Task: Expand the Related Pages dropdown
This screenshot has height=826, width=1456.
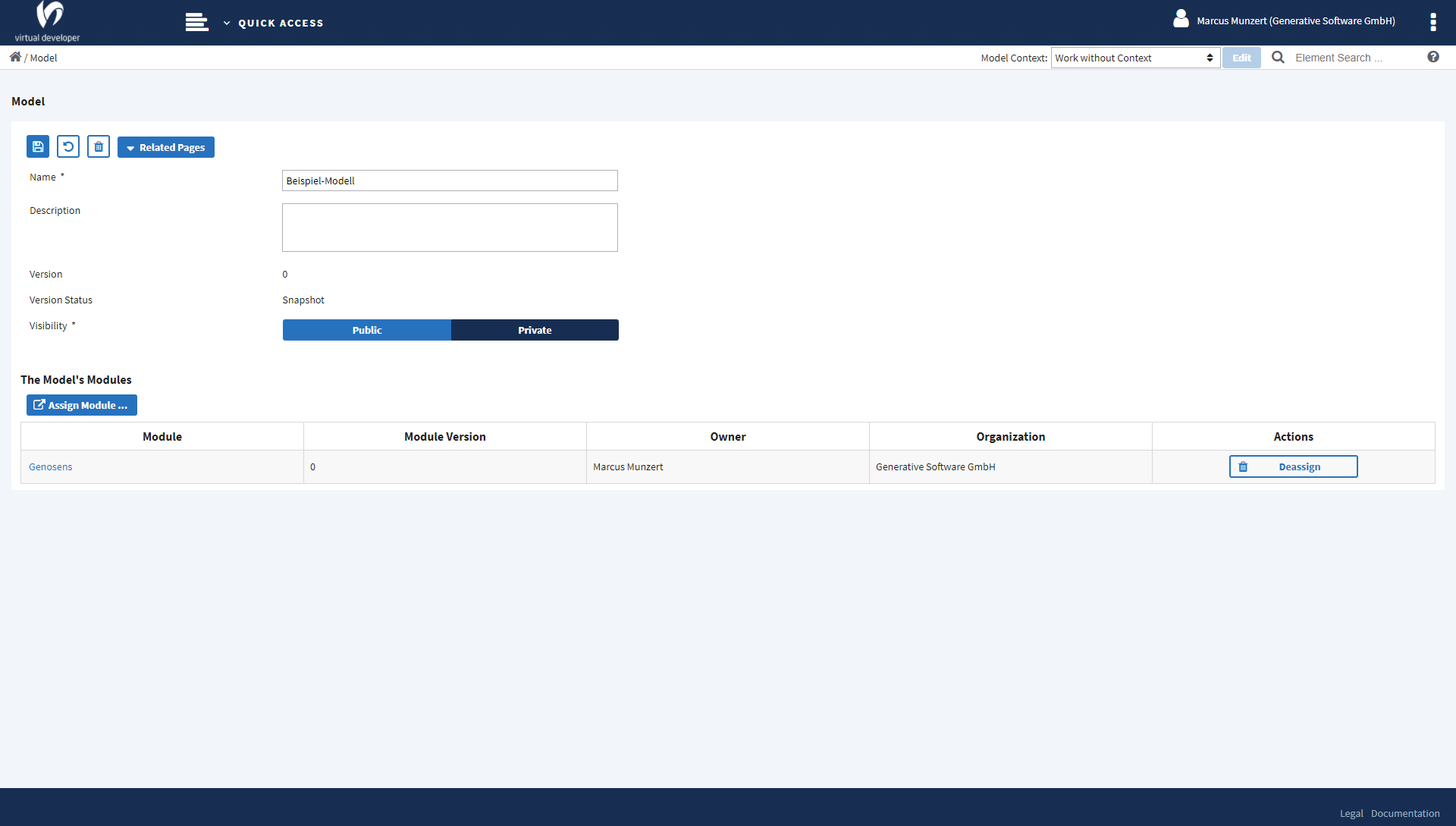Action: point(166,147)
